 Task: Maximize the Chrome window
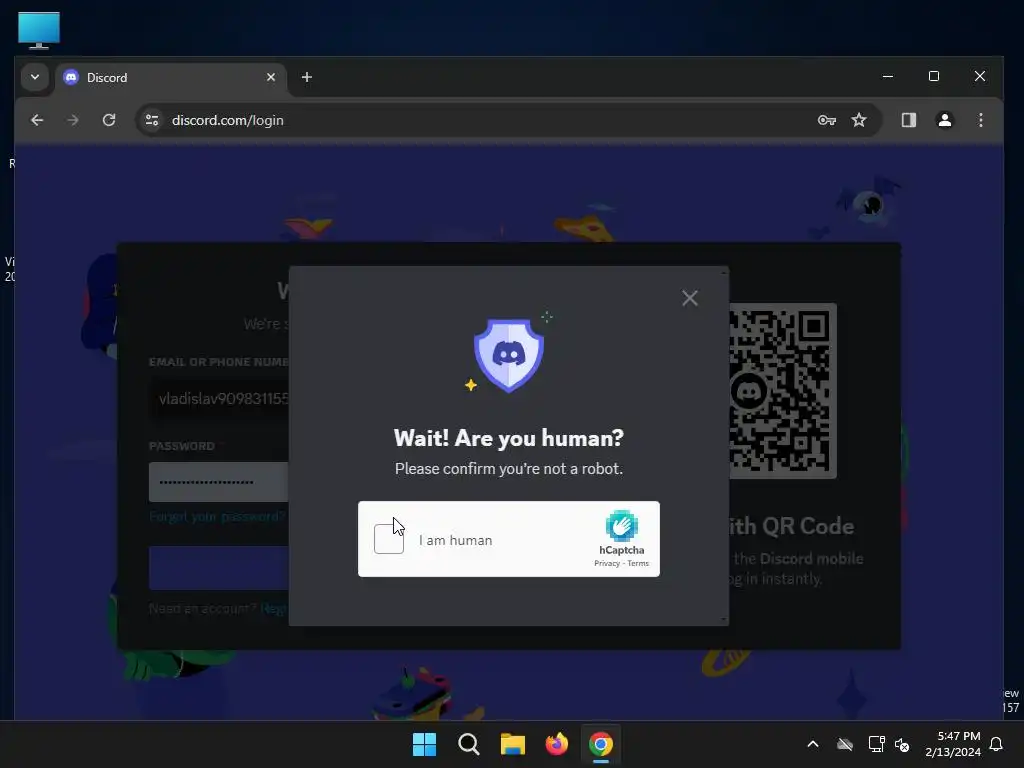click(934, 76)
